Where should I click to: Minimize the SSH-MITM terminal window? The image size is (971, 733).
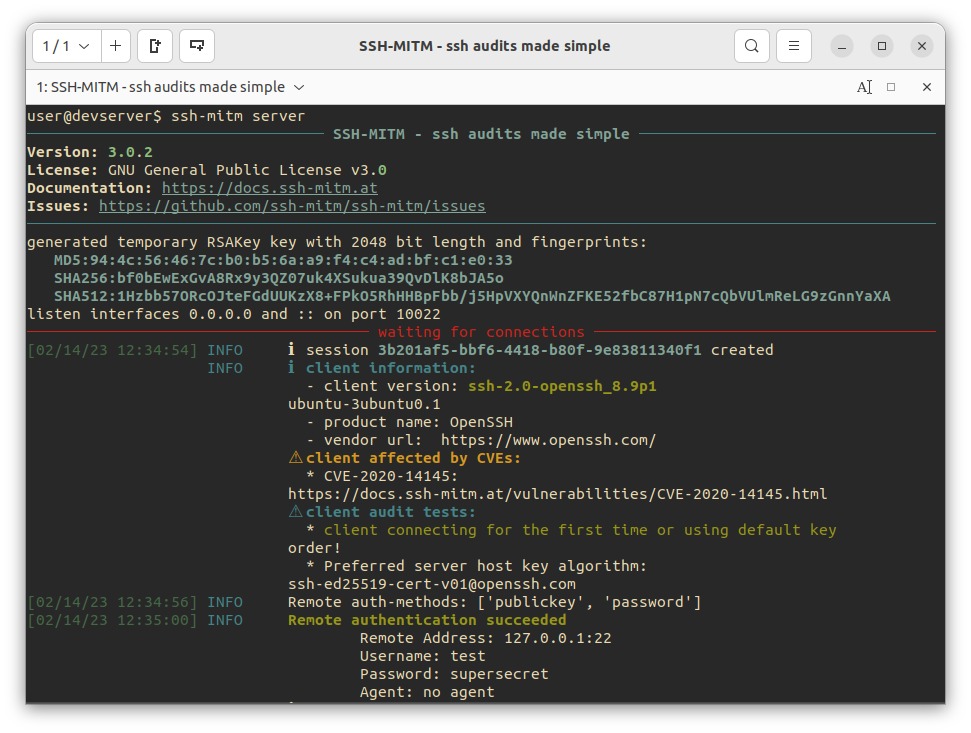[x=842, y=46]
